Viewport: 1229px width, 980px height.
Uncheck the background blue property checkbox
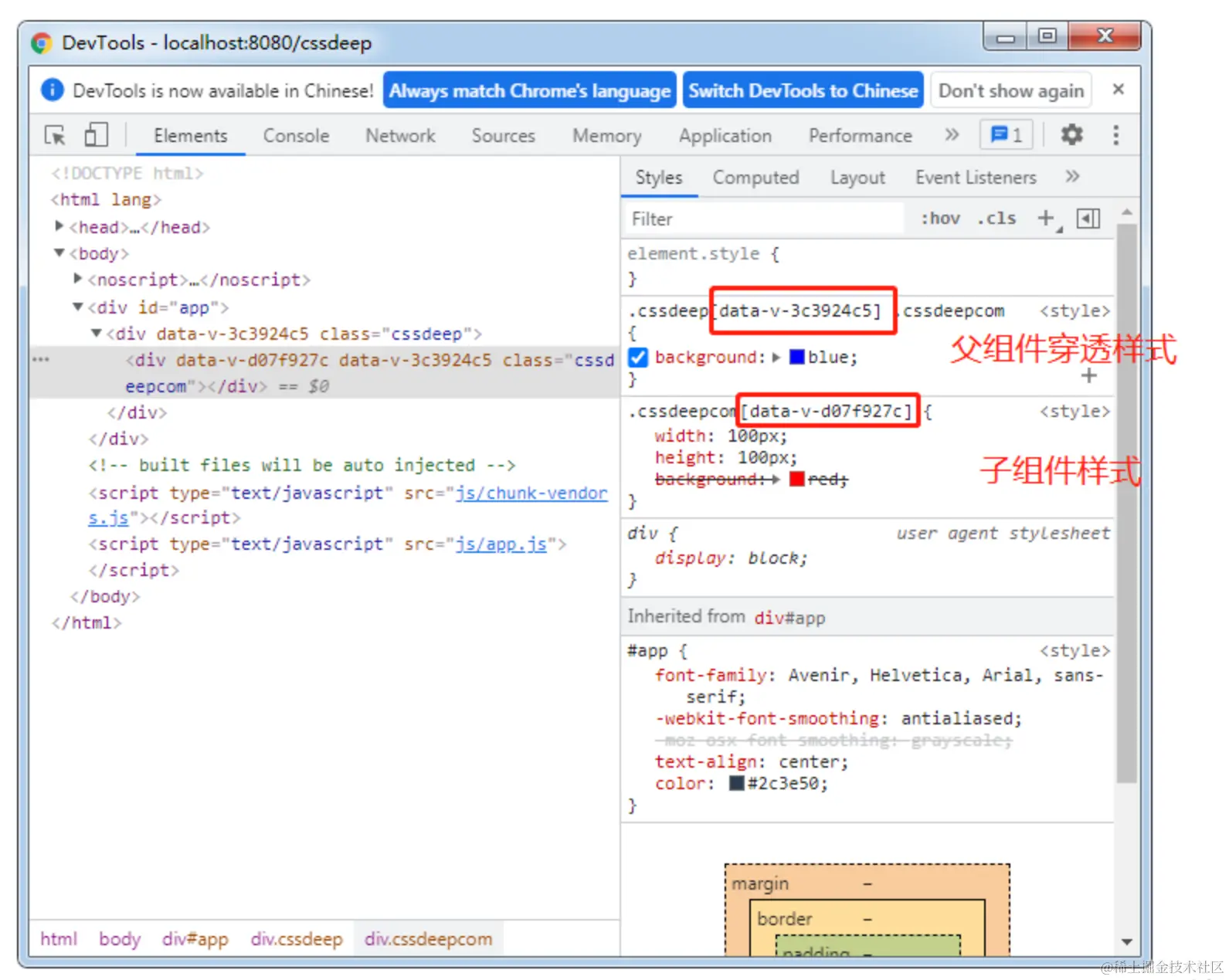tap(638, 357)
